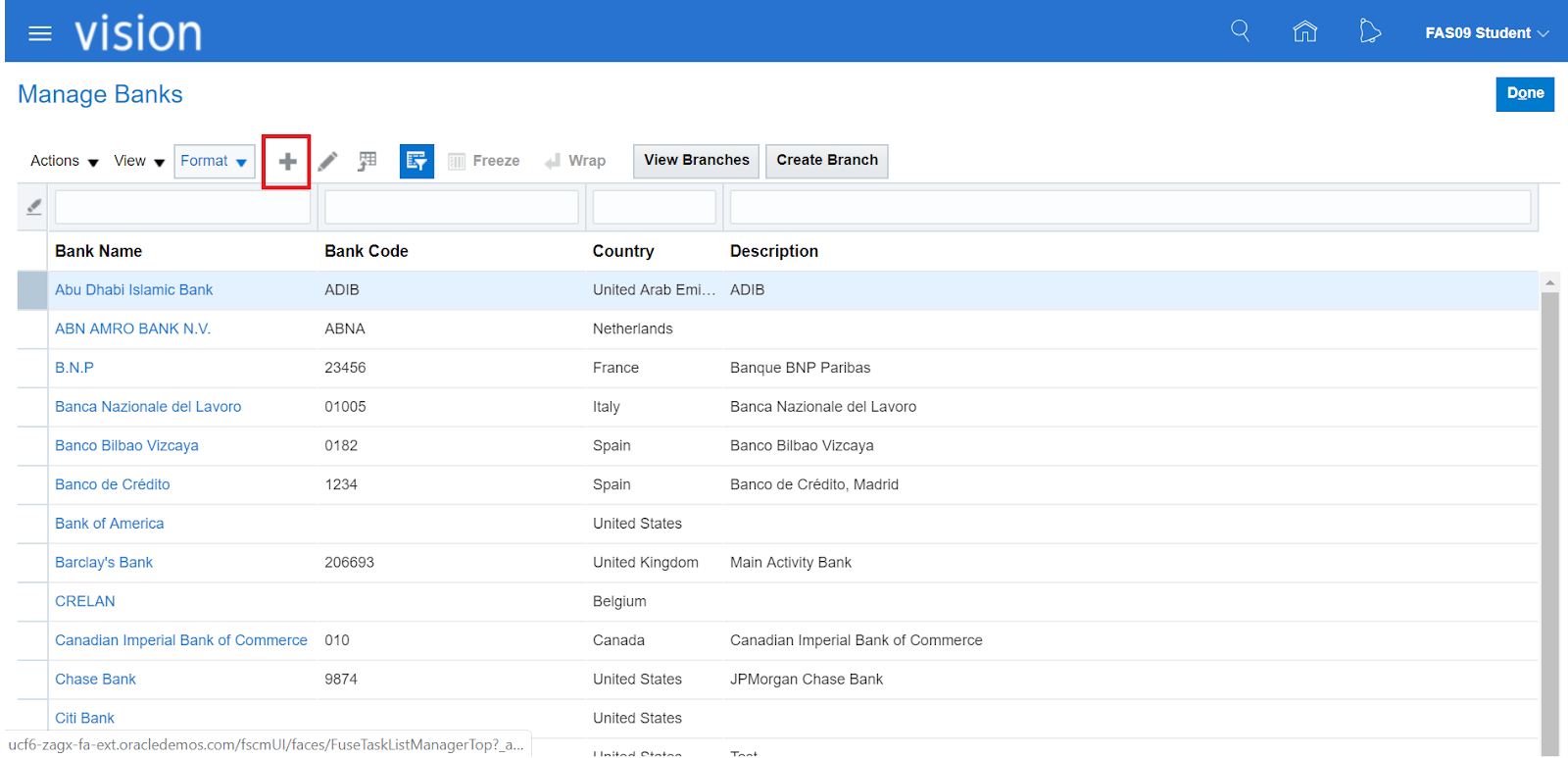The height and width of the screenshot is (758, 1568).
Task: Open the B.N.P bank link
Action: [x=74, y=368]
